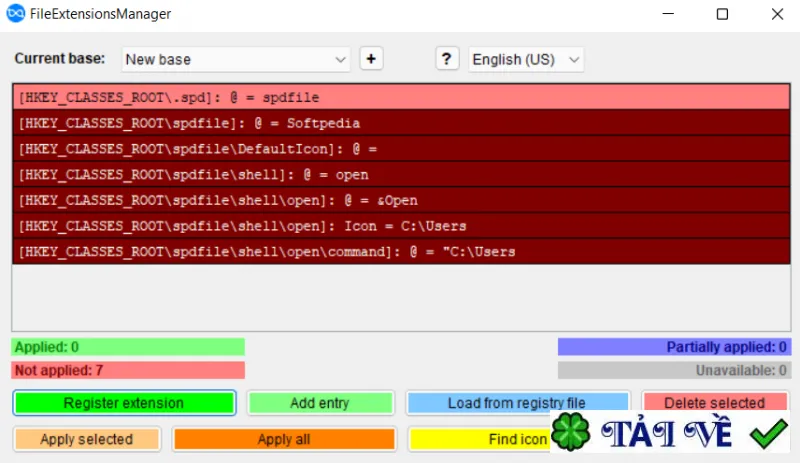Close the FileExtensionsManager window
This screenshot has width=800, height=463.
[x=777, y=14]
